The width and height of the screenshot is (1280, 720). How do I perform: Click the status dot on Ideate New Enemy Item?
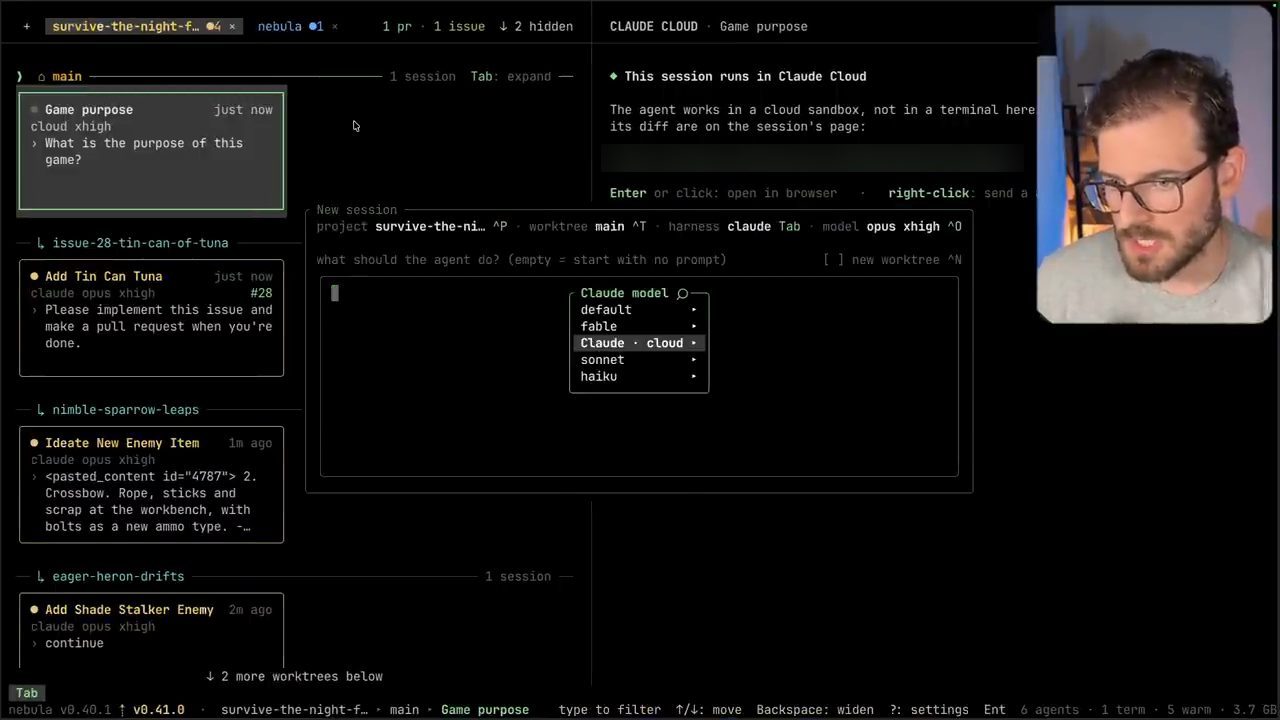pyautogui.click(x=35, y=443)
